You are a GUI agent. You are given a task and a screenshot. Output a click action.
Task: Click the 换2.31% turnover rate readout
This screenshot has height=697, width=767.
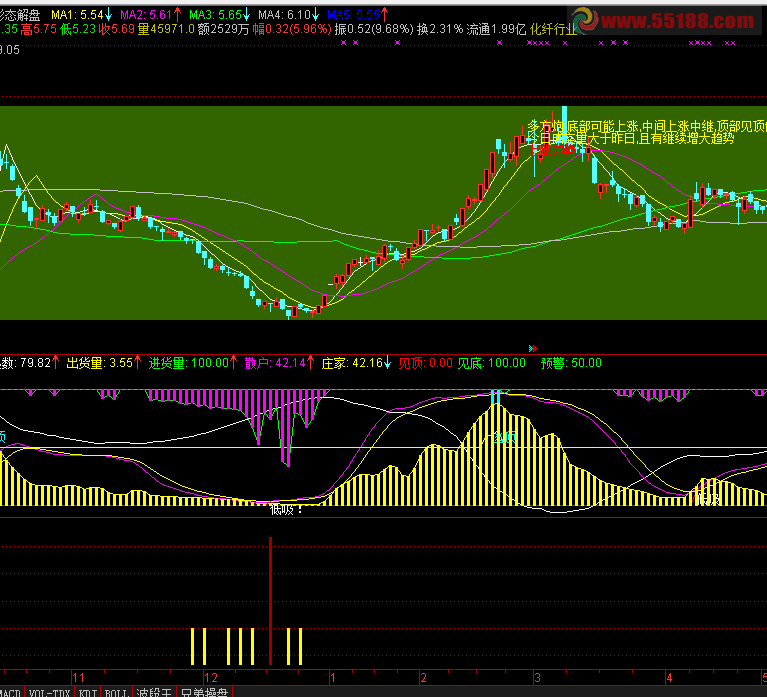pos(440,29)
